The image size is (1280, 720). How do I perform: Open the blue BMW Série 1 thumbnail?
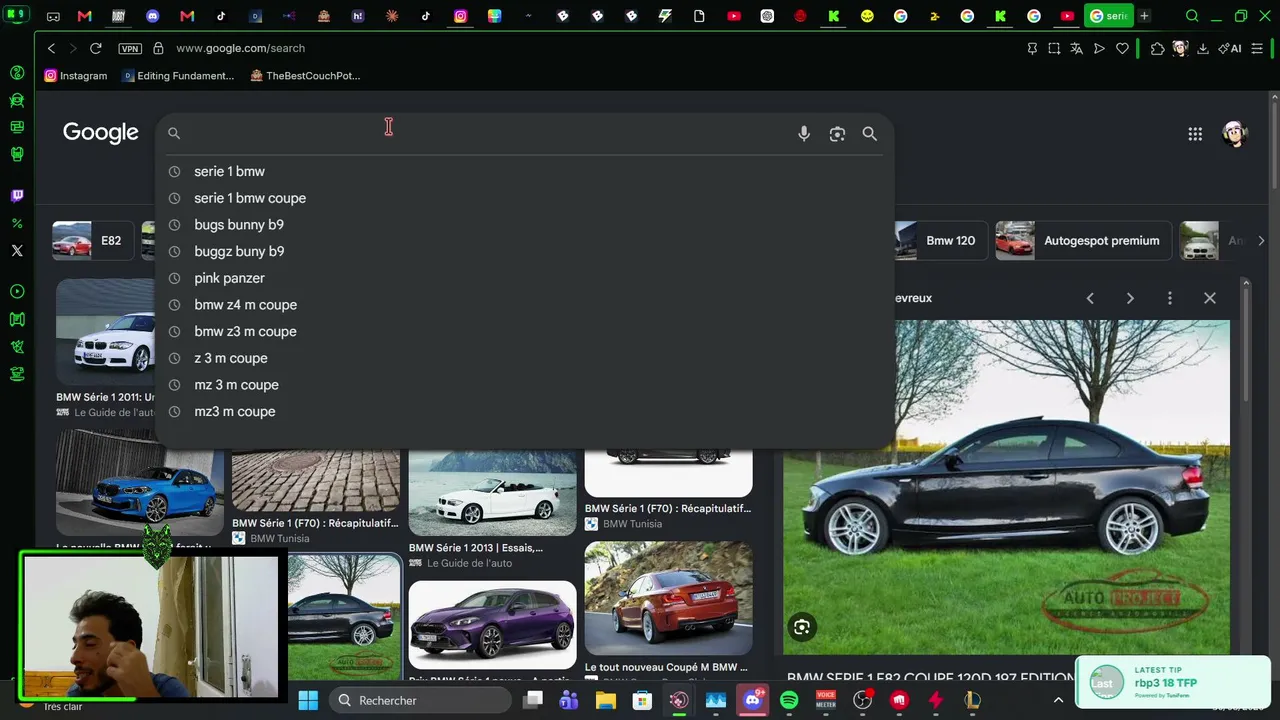pos(140,484)
